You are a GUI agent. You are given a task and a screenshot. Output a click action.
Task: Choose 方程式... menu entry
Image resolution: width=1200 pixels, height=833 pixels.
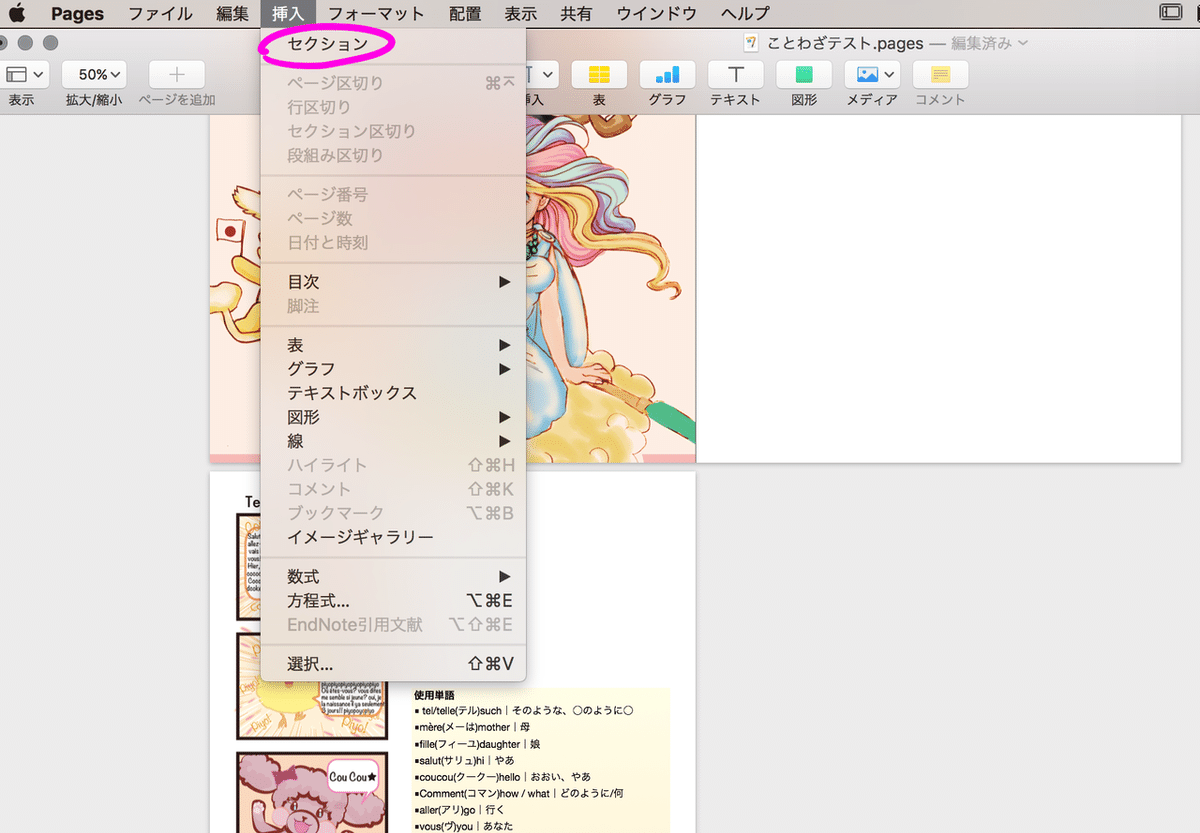(x=392, y=600)
